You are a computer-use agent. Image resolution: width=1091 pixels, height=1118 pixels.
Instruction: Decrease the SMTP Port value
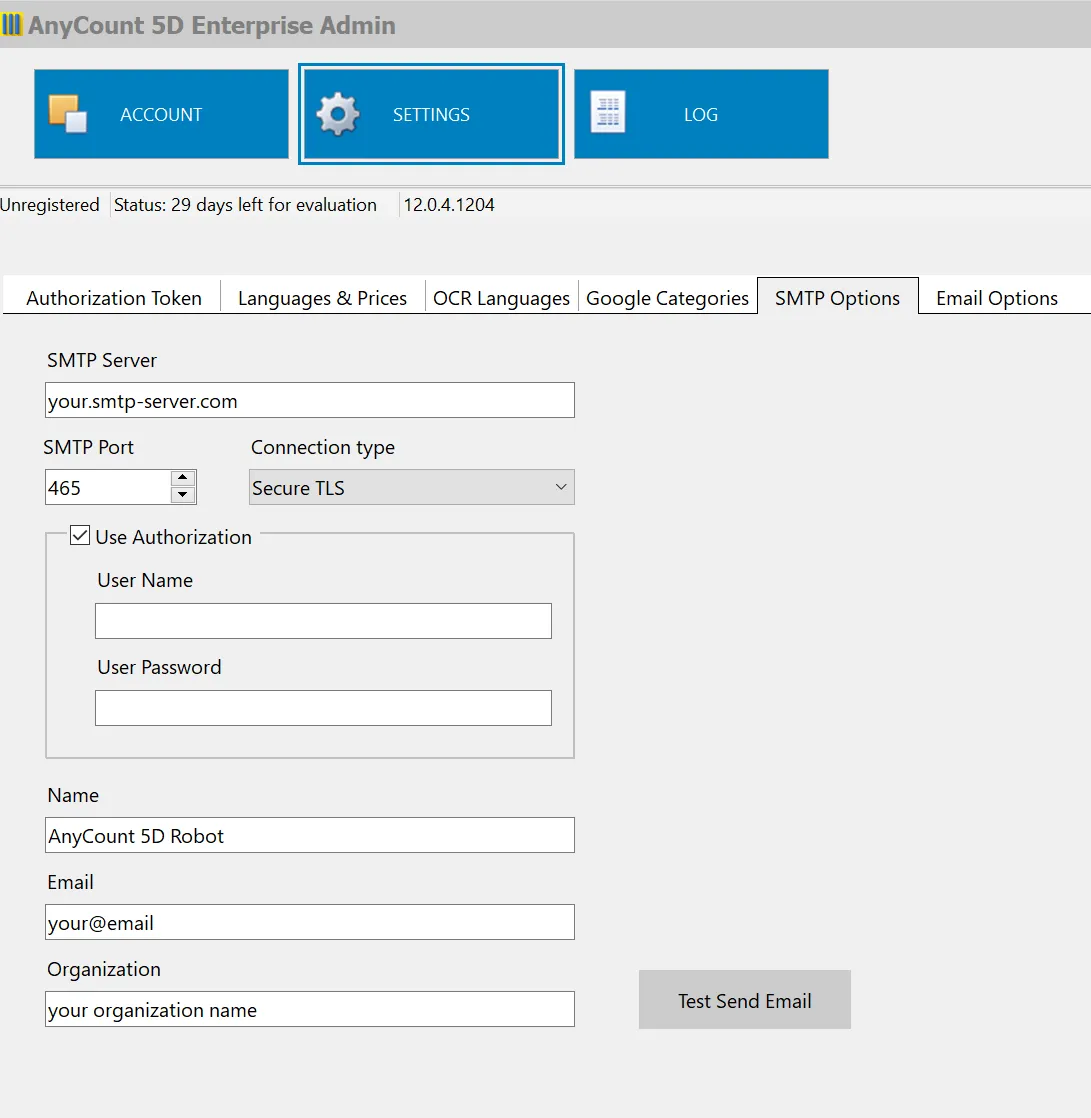tap(183, 495)
